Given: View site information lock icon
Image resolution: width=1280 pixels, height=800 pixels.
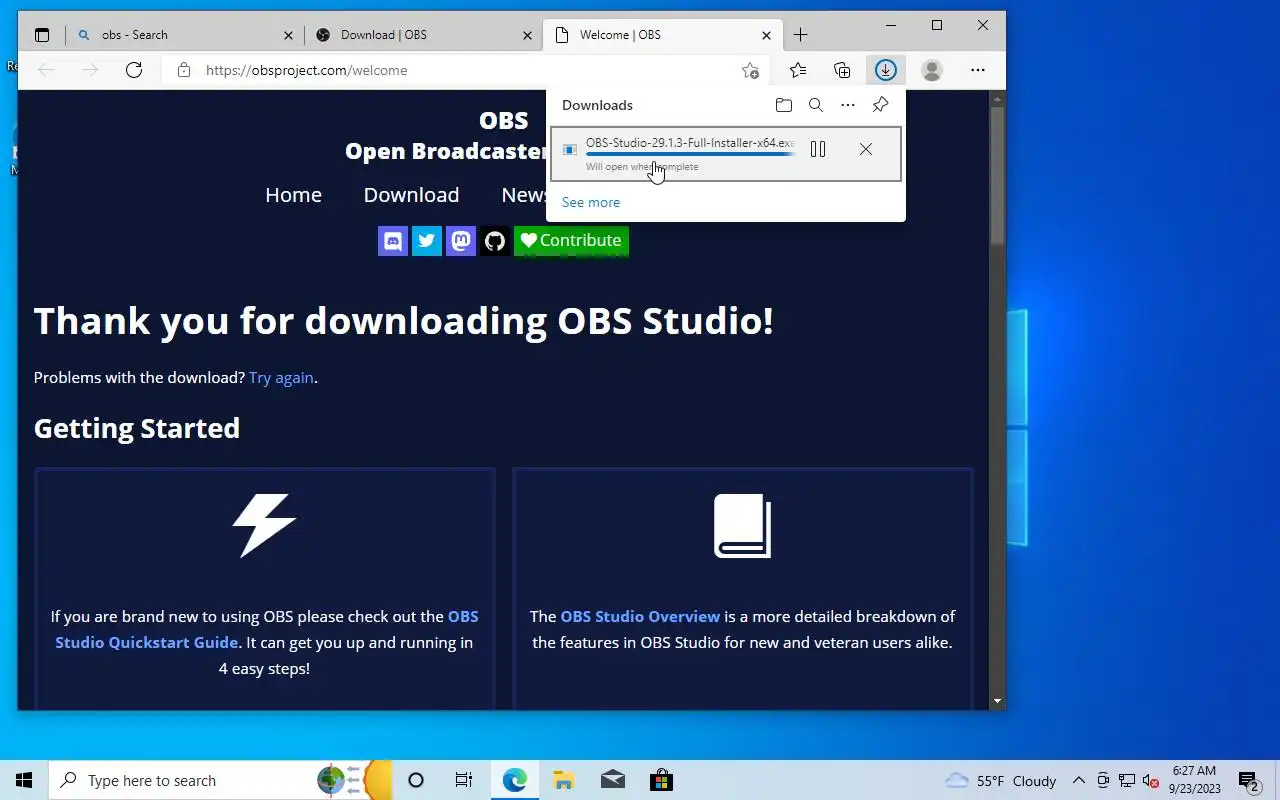Looking at the screenshot, I should (x=183, y=70).
